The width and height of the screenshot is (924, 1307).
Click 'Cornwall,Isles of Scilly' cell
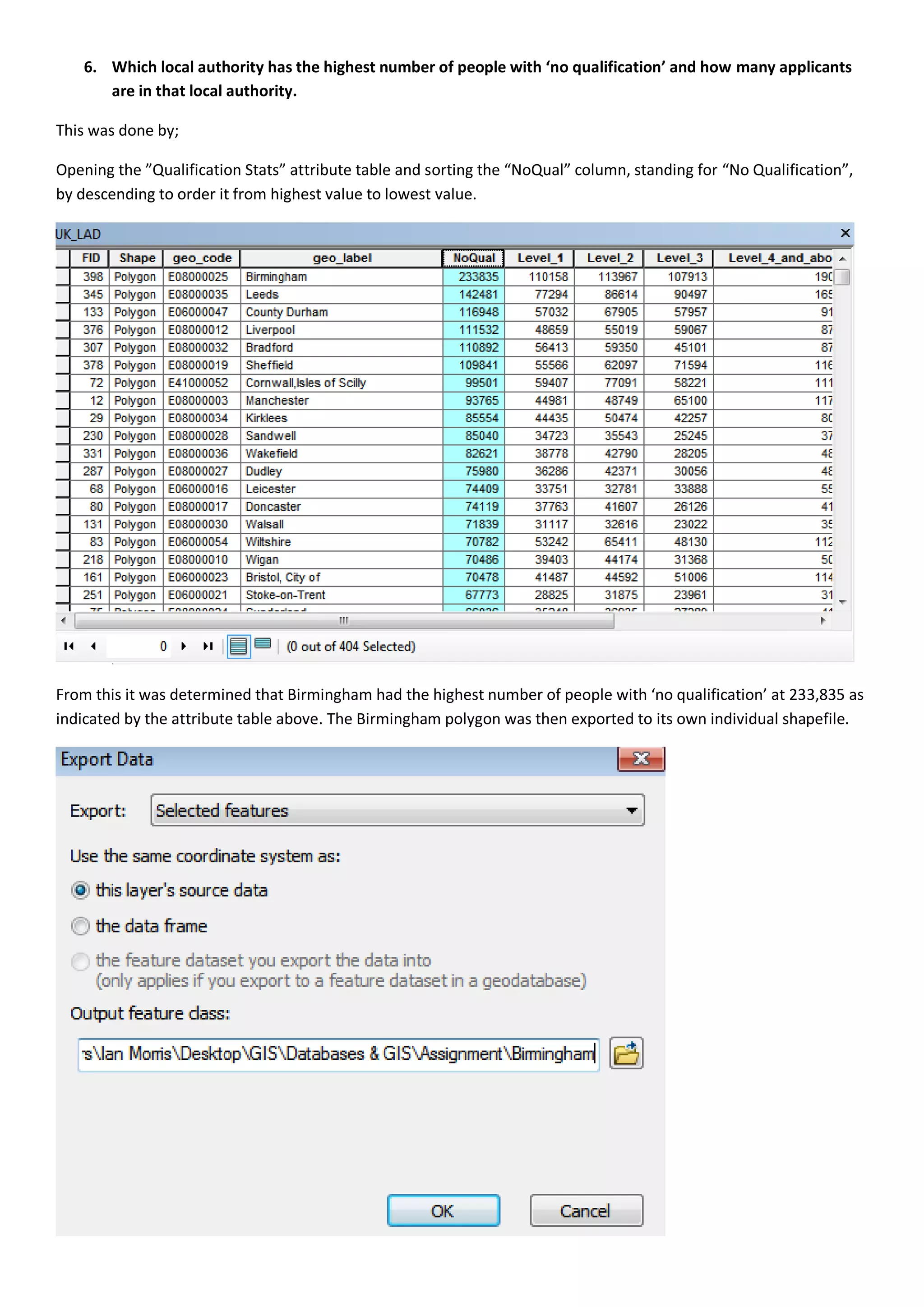342,383
